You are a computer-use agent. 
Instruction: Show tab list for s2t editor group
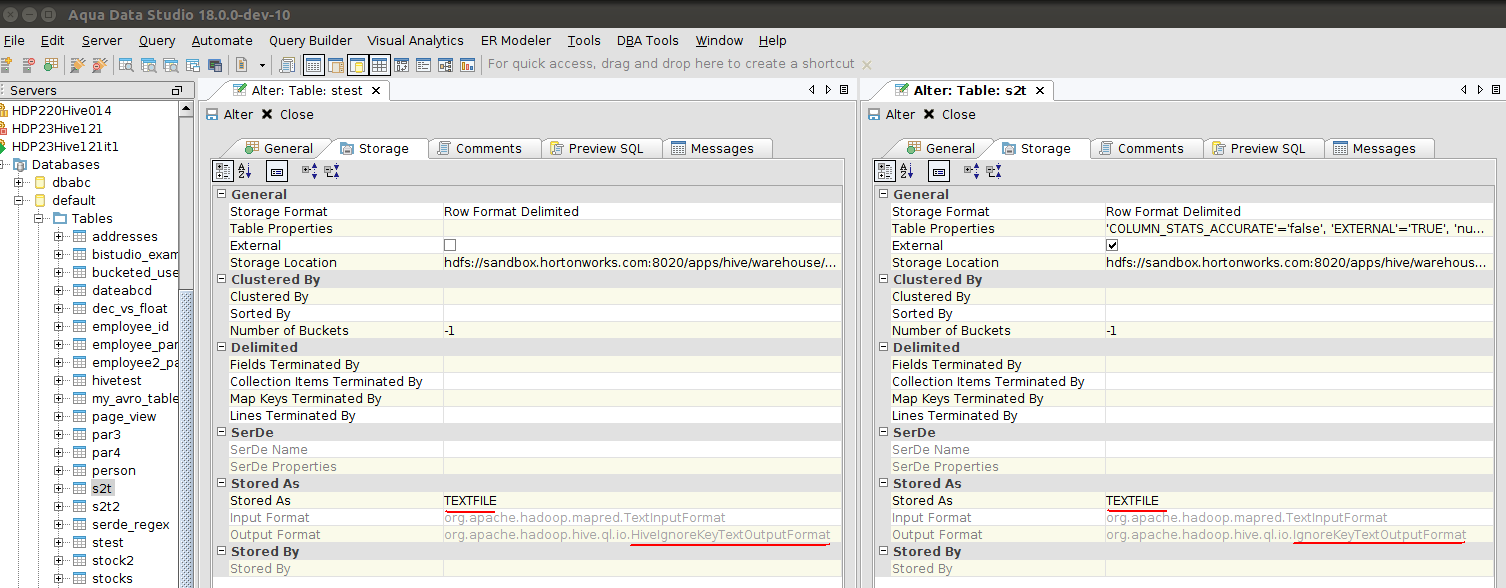tap(1494, 90)
